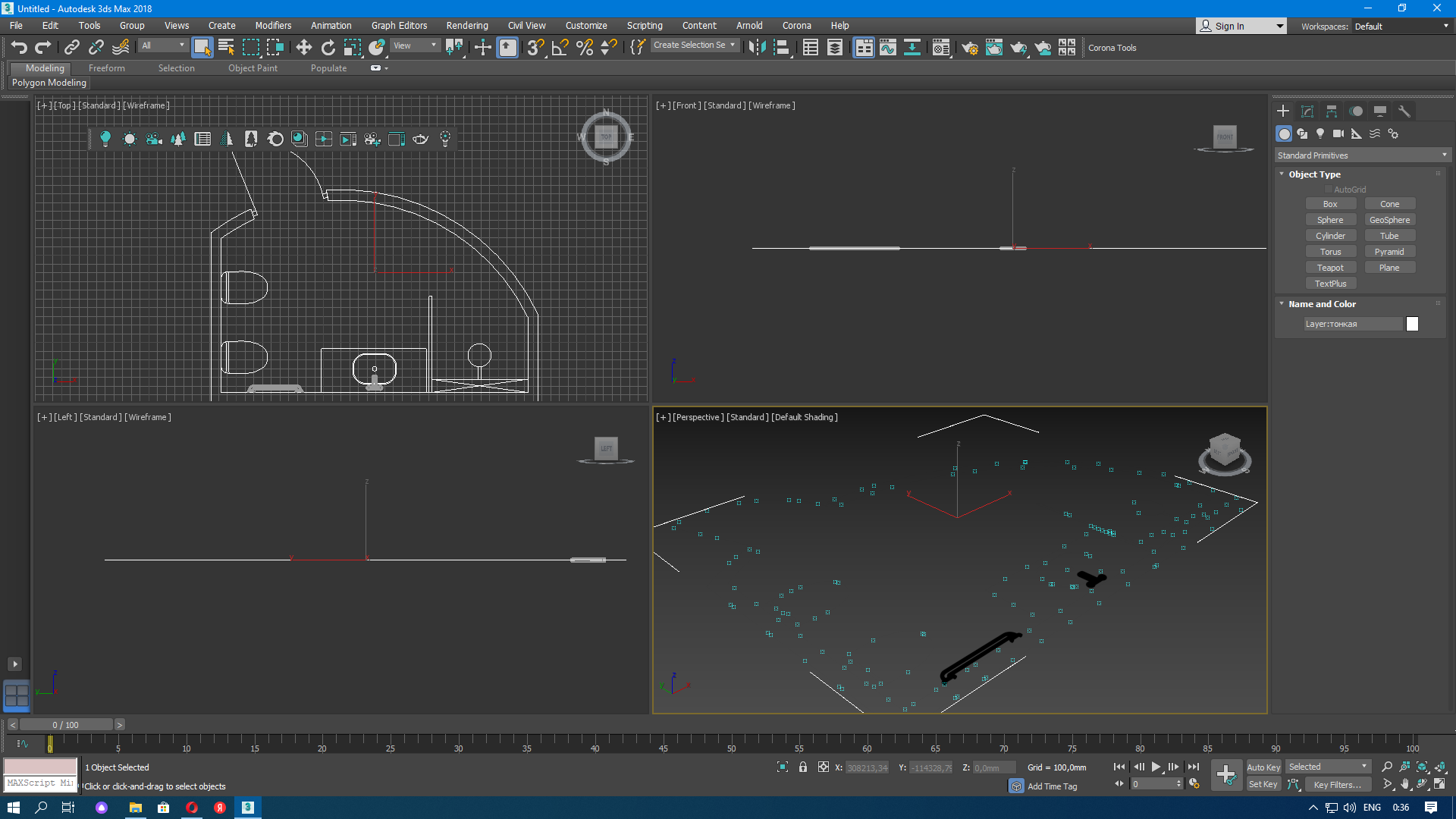
Task: Click the Cone primitive button
Action: (x=1390, y=203)
